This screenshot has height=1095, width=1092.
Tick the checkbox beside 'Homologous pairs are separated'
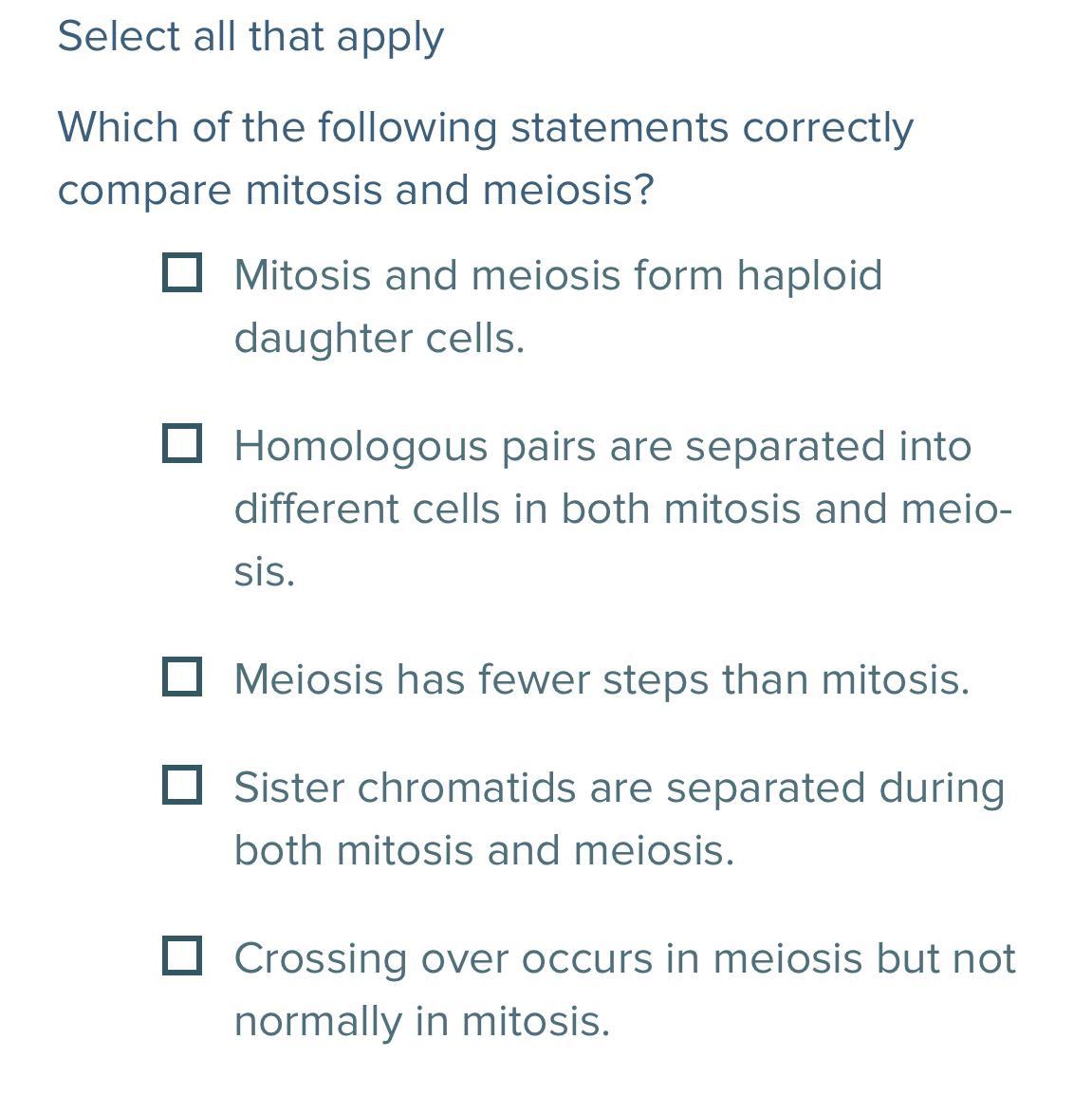click(x=181, y=443)
